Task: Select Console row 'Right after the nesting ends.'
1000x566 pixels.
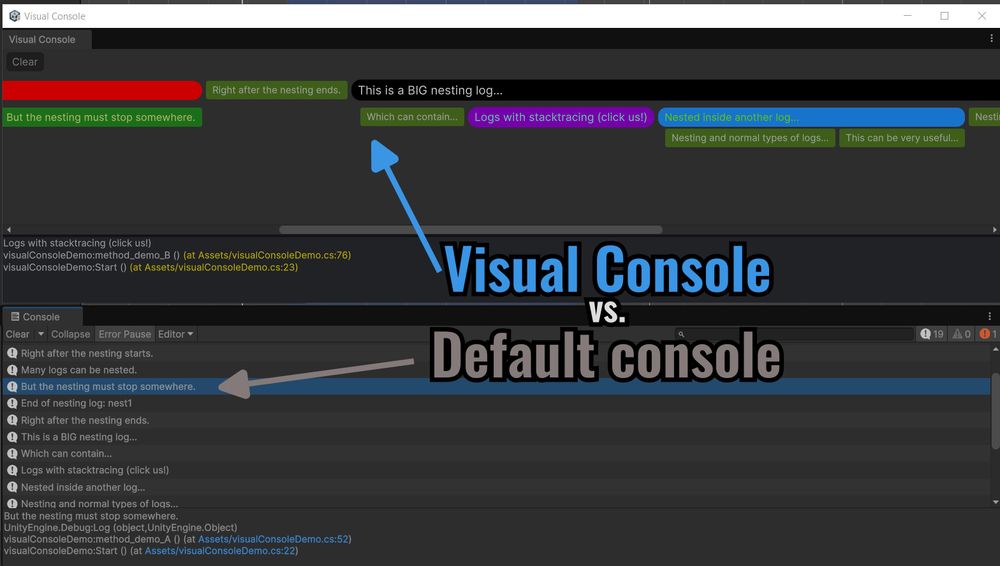Action: click(496, 420)
